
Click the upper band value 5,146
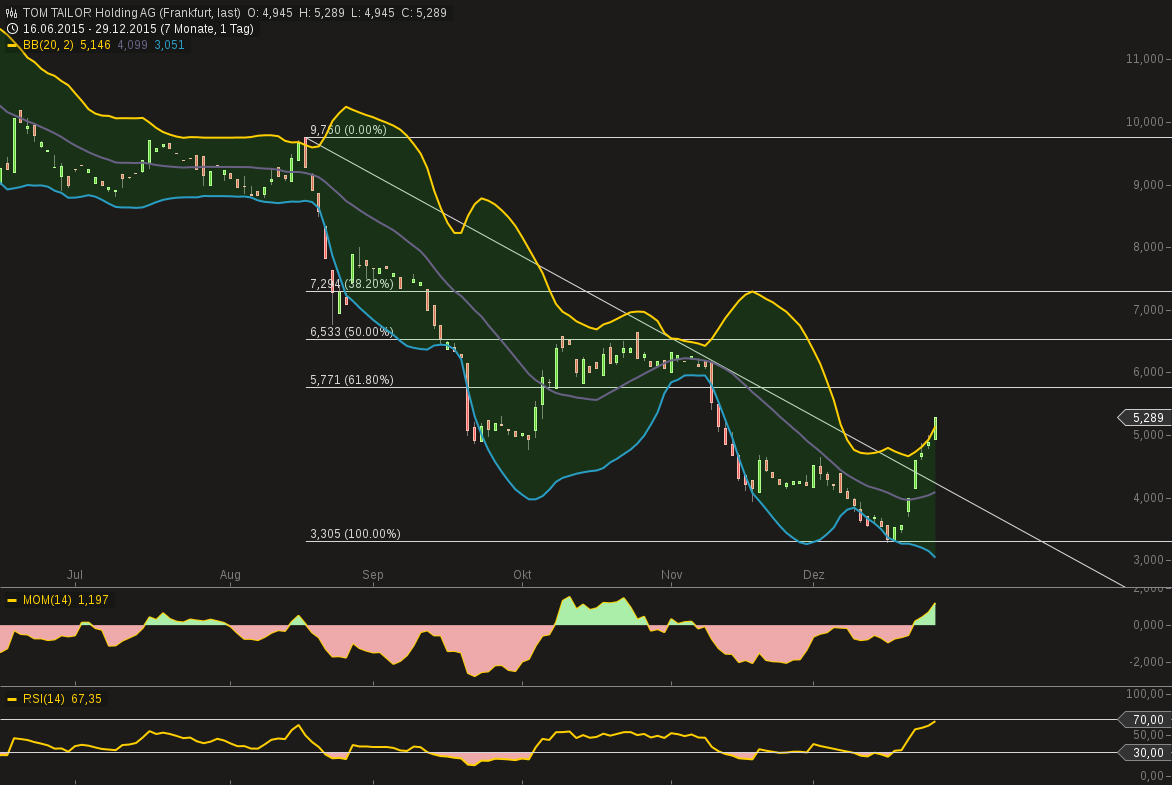click(95, 45)
